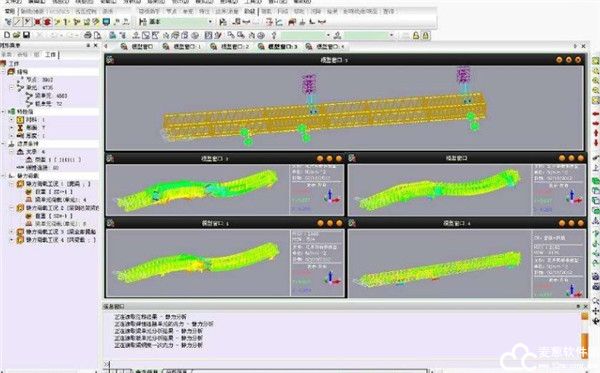Click the printer icon in the toolbar

(x=88, y=35)
